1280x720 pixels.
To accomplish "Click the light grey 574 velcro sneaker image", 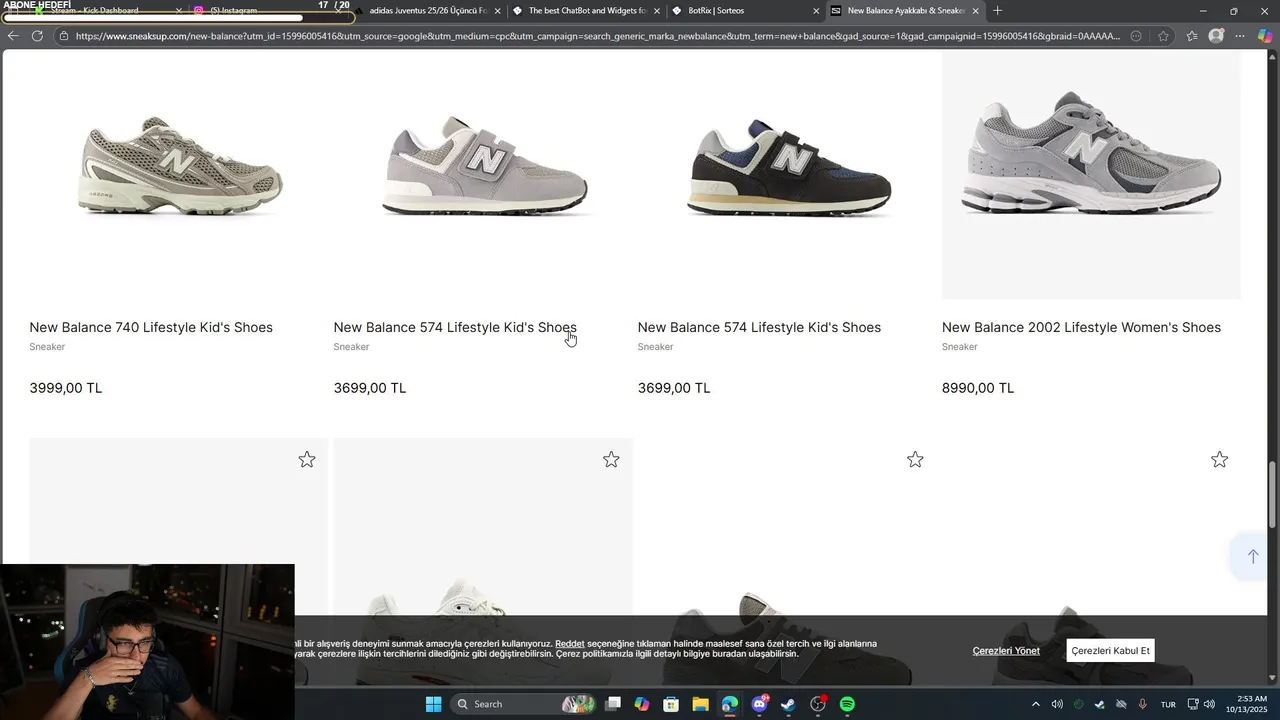I will pyautogui.click(x=484, y=166).
